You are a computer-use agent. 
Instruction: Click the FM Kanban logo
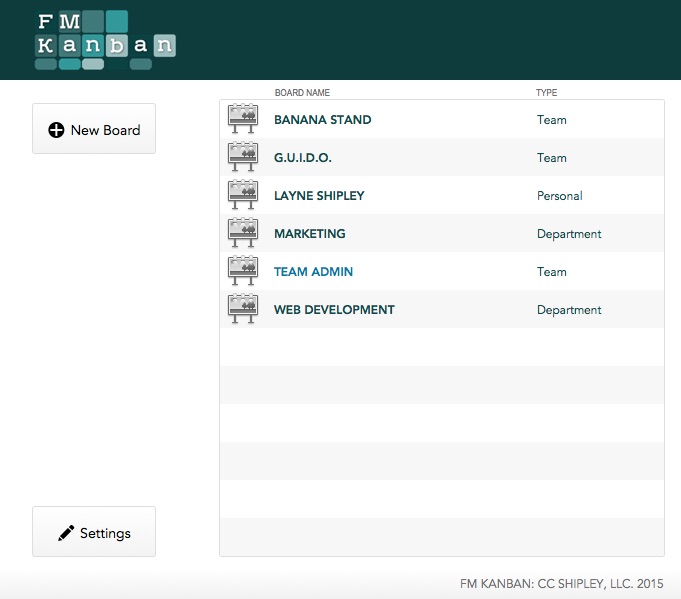[105, 40]
